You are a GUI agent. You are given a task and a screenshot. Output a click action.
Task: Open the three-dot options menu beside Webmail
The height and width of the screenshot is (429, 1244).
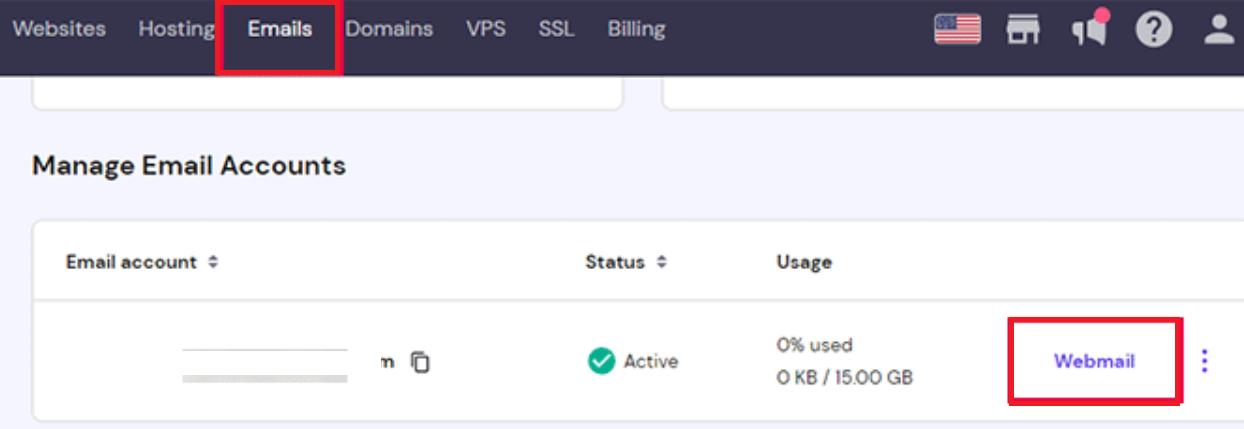point(1205,360)
